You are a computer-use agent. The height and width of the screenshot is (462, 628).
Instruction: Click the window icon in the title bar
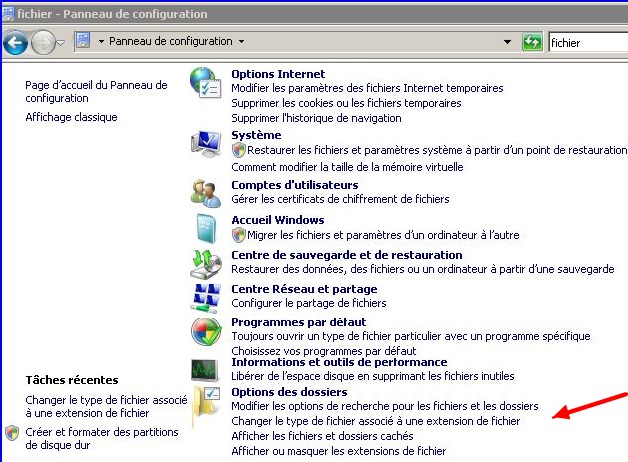point(8,14)
